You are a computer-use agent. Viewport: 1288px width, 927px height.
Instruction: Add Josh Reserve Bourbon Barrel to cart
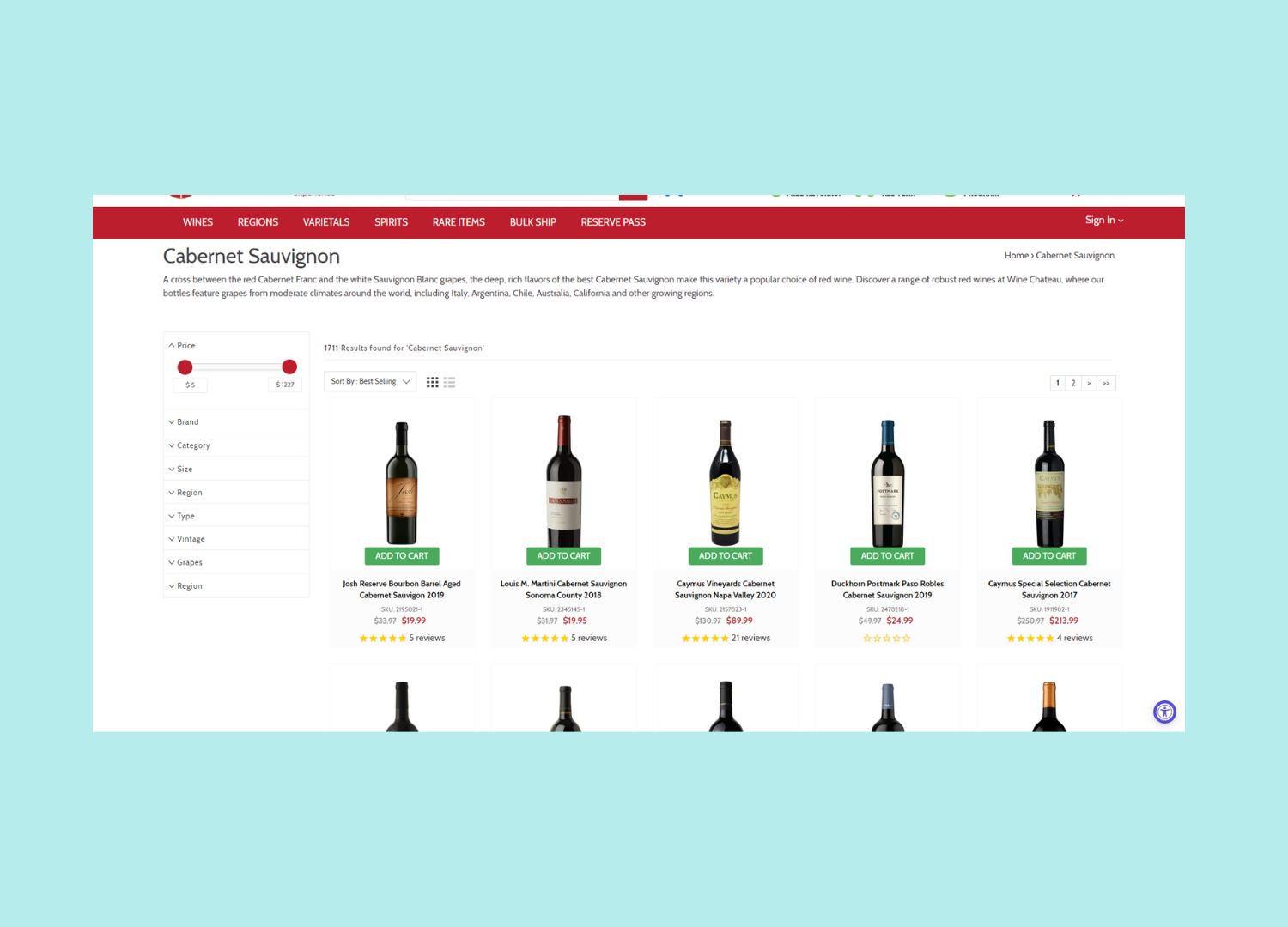click(402, 556)
